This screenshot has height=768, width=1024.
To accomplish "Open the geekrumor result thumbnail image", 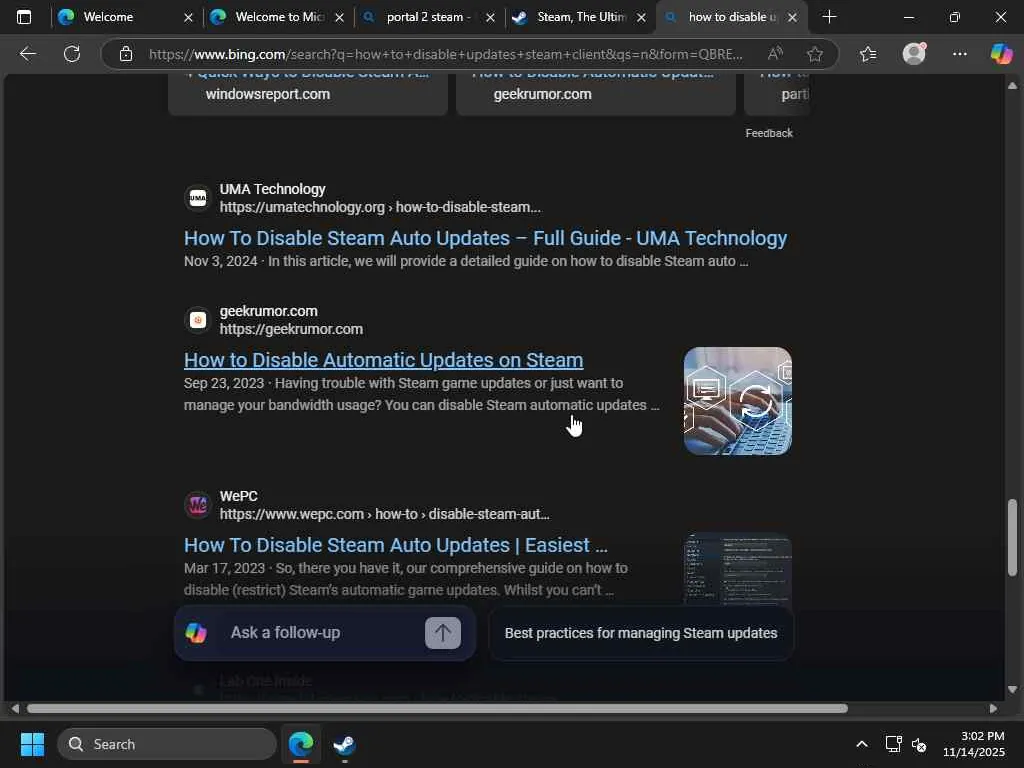I will coord(737,401).
